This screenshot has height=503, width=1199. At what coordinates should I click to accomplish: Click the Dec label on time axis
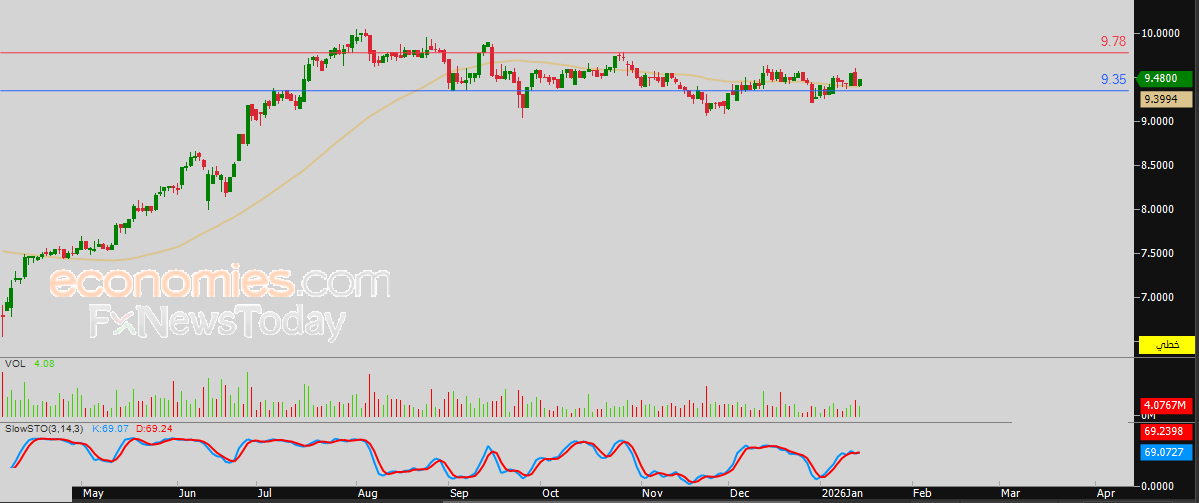pos(739,494)
